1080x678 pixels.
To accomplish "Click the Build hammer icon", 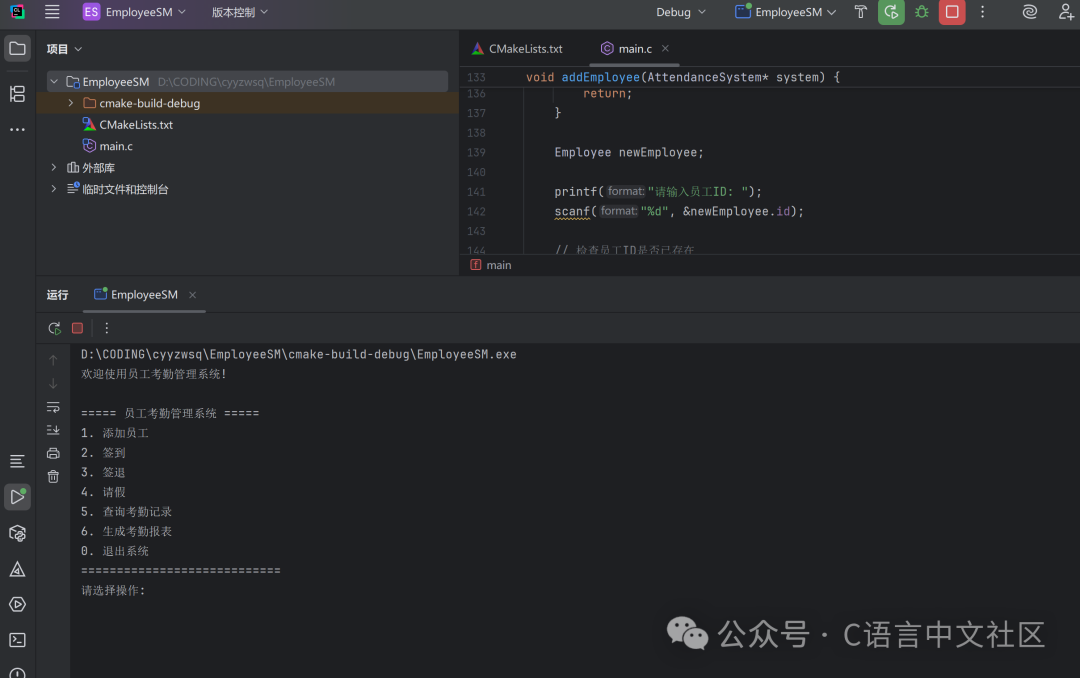I will 860,12.
